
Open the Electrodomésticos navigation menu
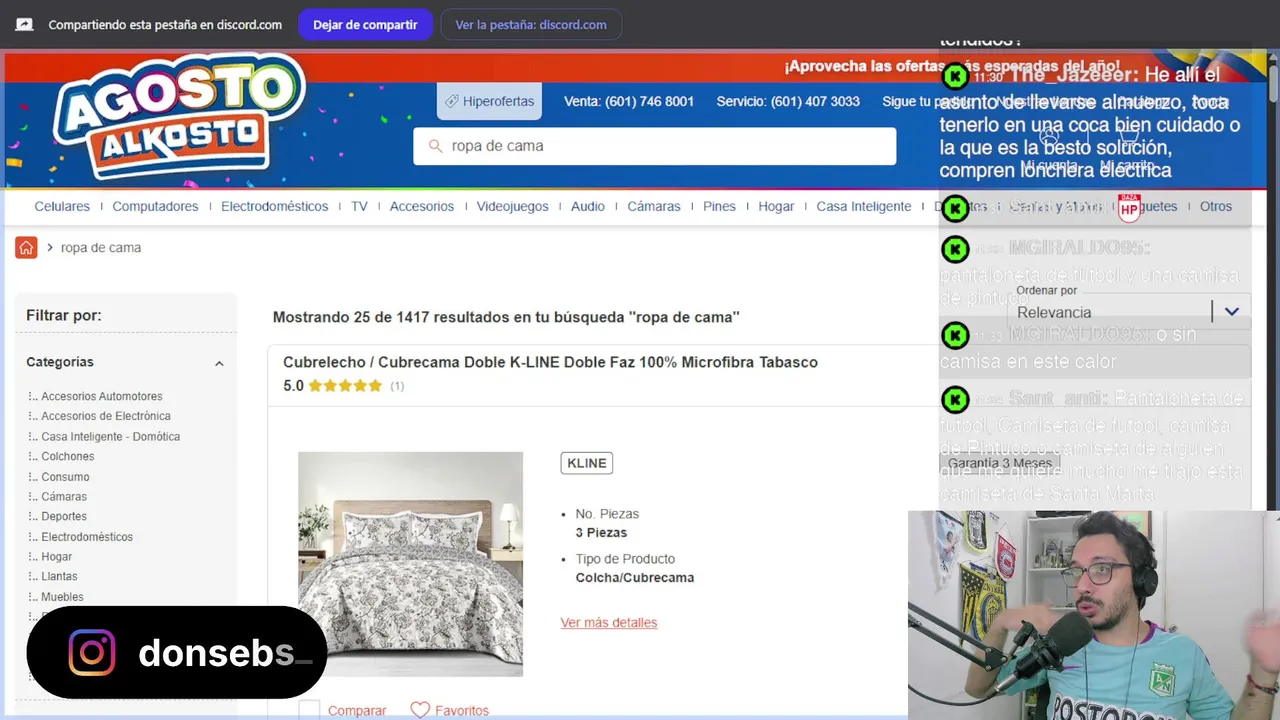pos(275,206)
